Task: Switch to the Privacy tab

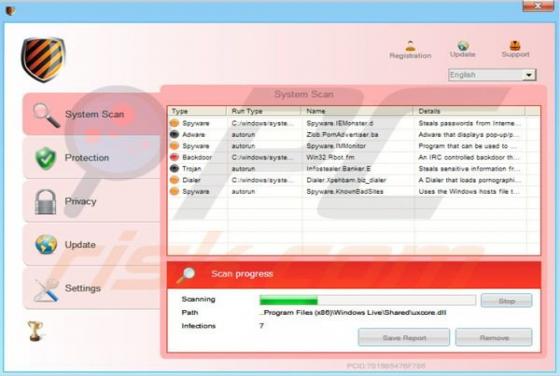Action: coord(92,201)
